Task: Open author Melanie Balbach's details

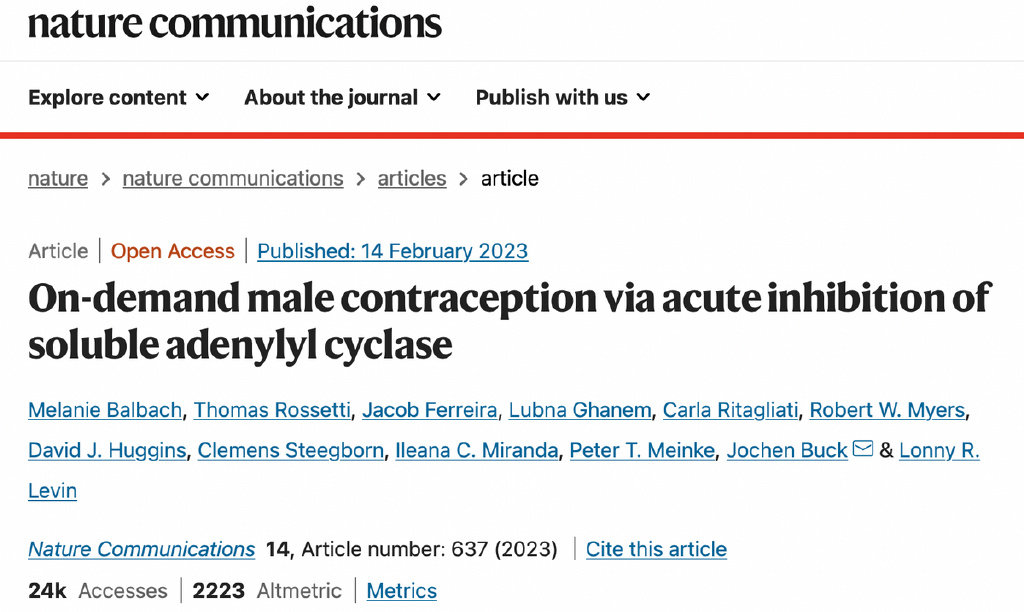Action: tap(105, 410)
